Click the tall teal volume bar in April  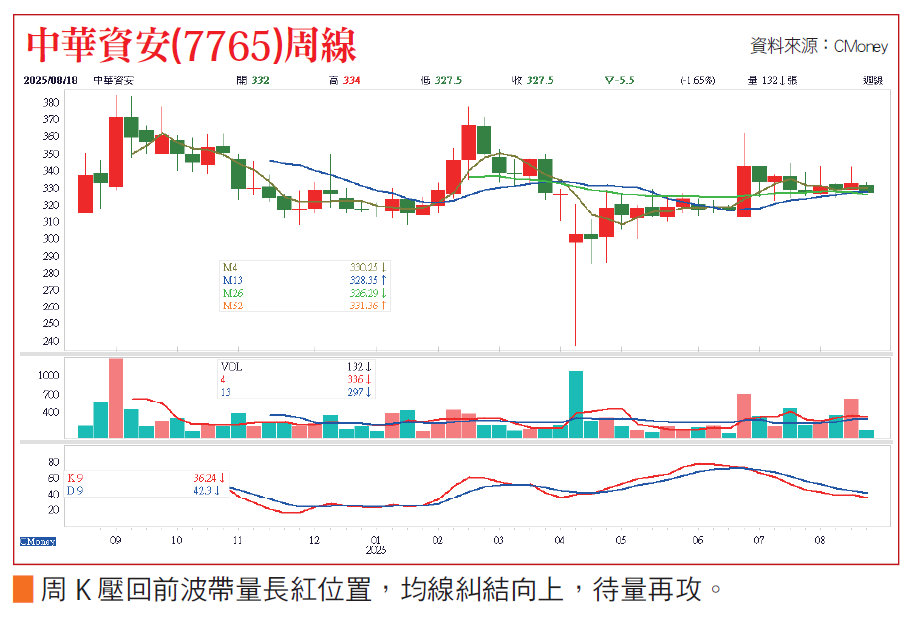(x=576, y=404)
